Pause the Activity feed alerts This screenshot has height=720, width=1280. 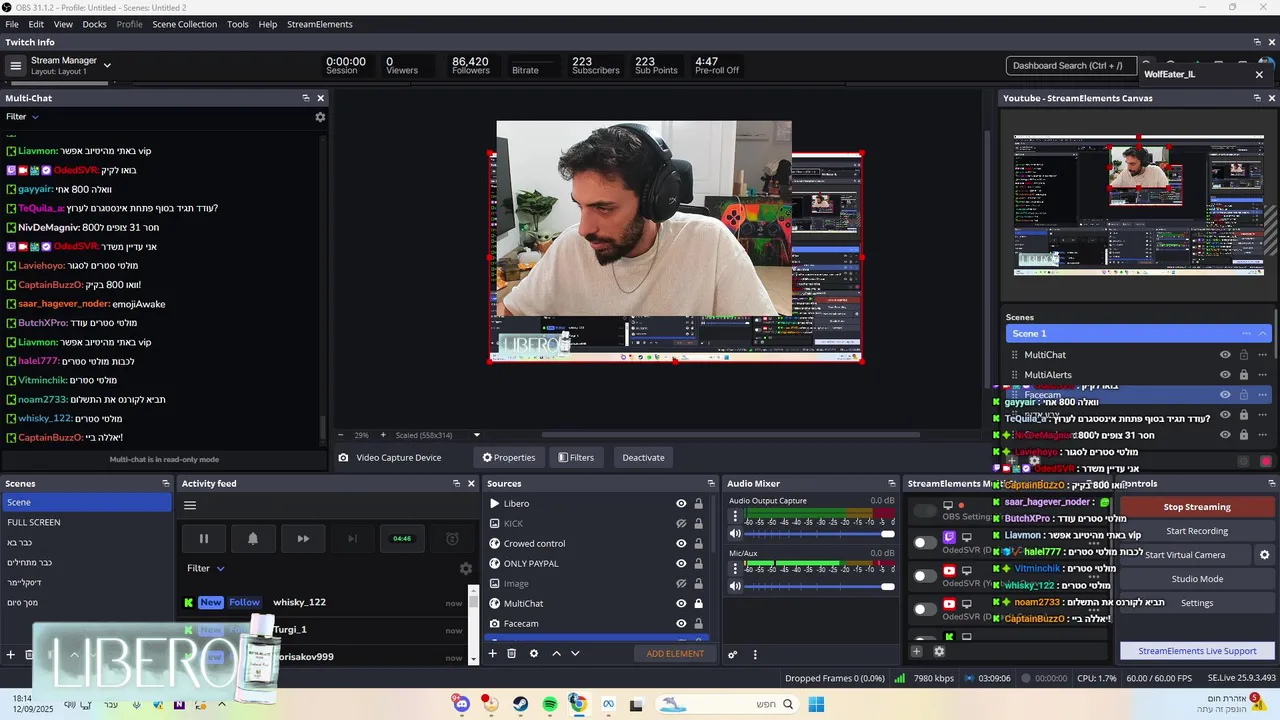click(x=204, y=538)
